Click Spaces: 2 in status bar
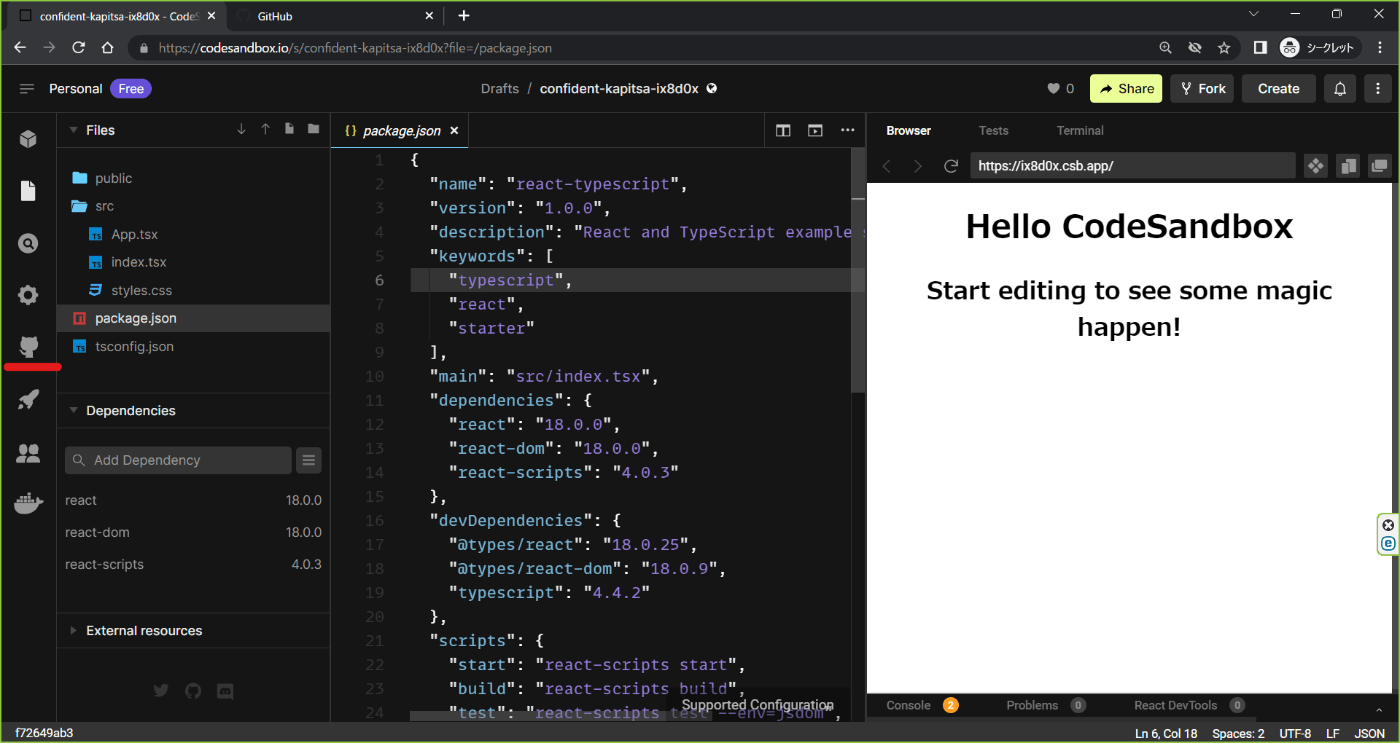1400x743 pixels. coord(1238,734)
